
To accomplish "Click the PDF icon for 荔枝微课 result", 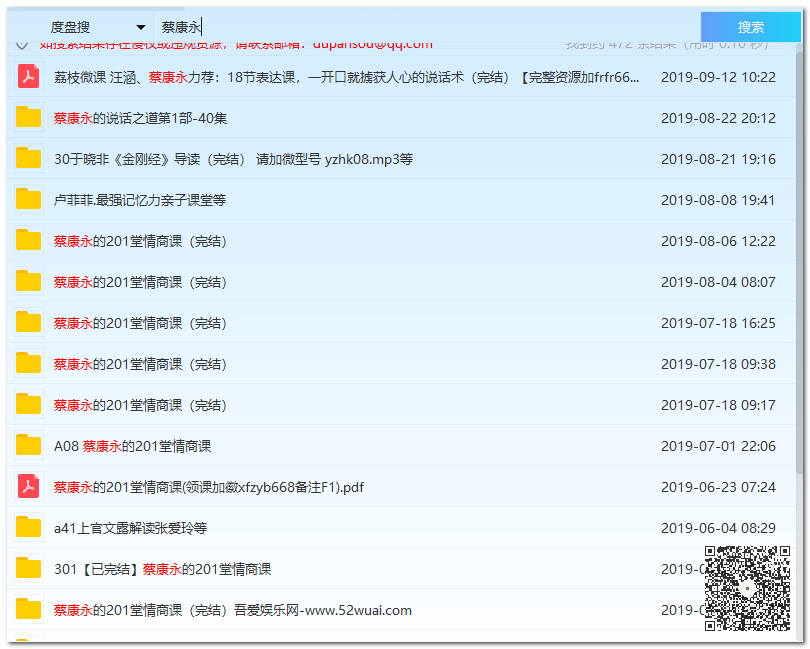I will 28,77.
